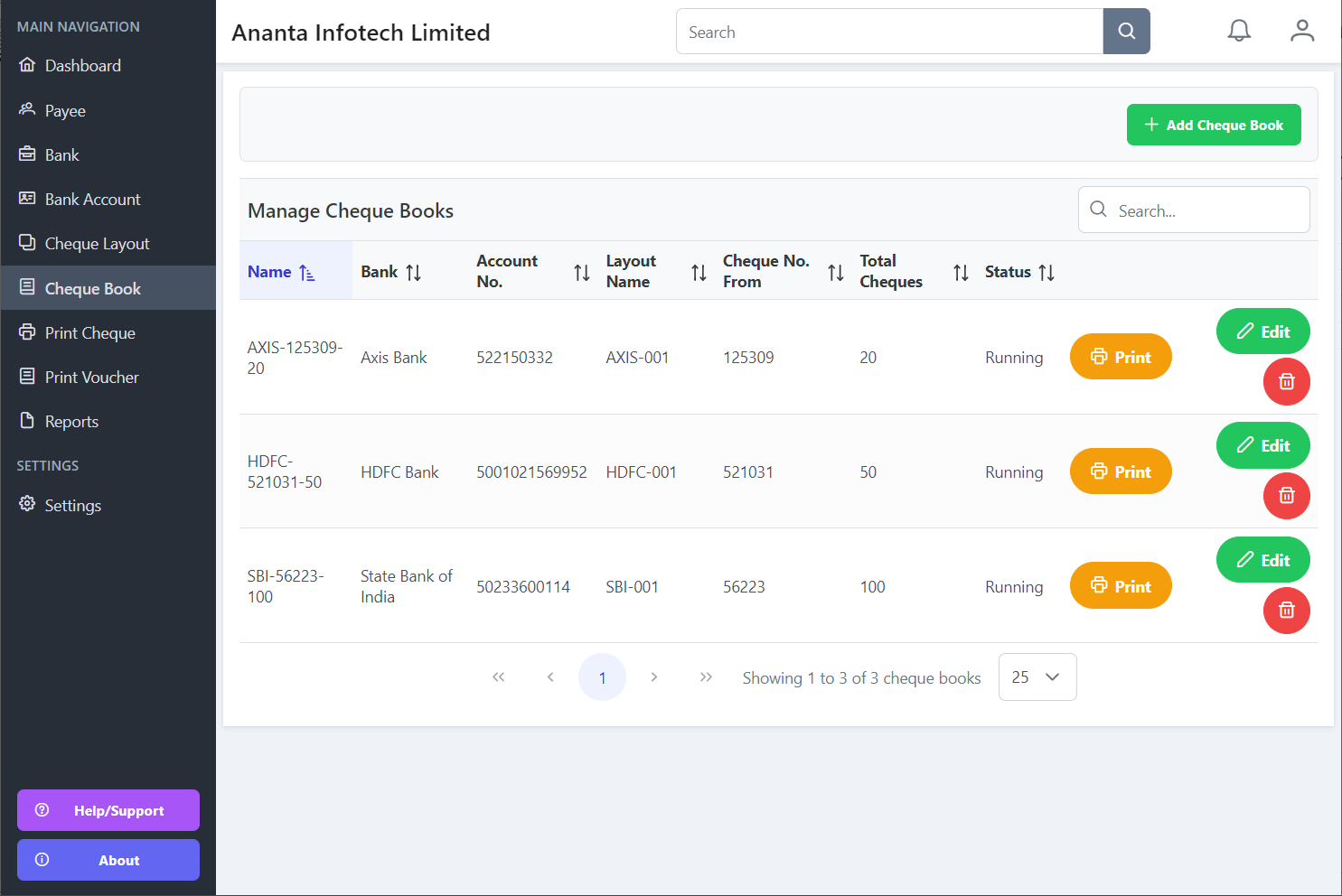Viewport: 1342px width, 896px height.
Task: Click the Add Cheque Book button
Action: pyautogui.click(x=1214, y=125)
